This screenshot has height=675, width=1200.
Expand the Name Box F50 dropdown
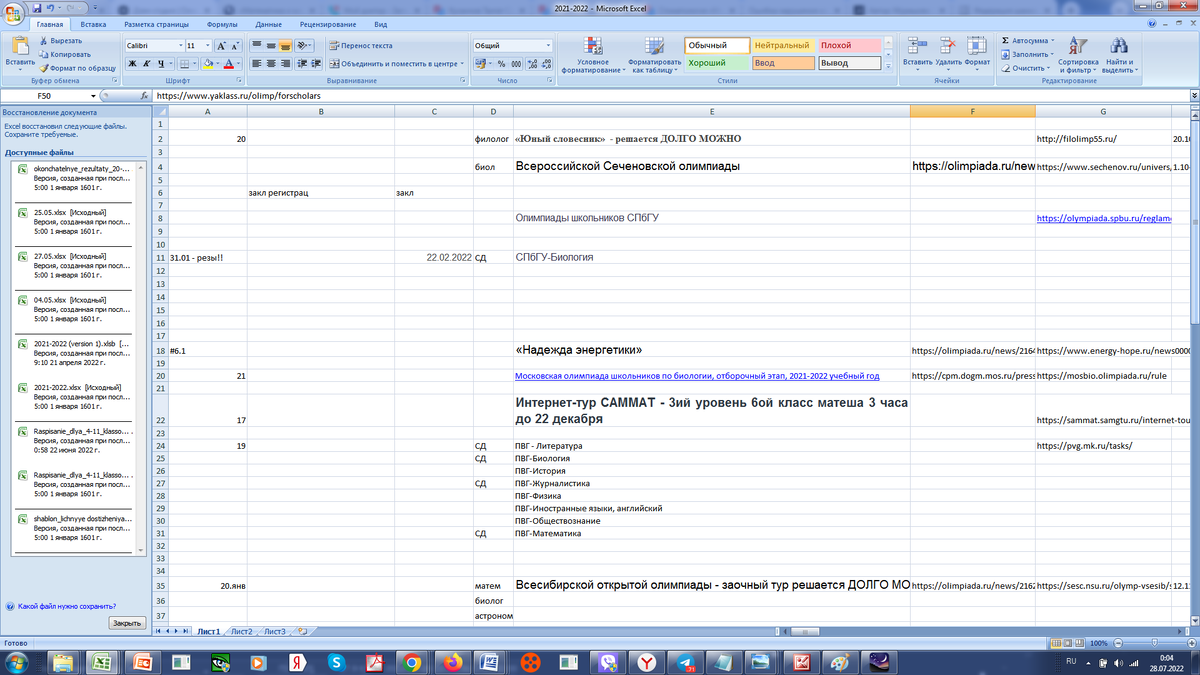(94, 96)
